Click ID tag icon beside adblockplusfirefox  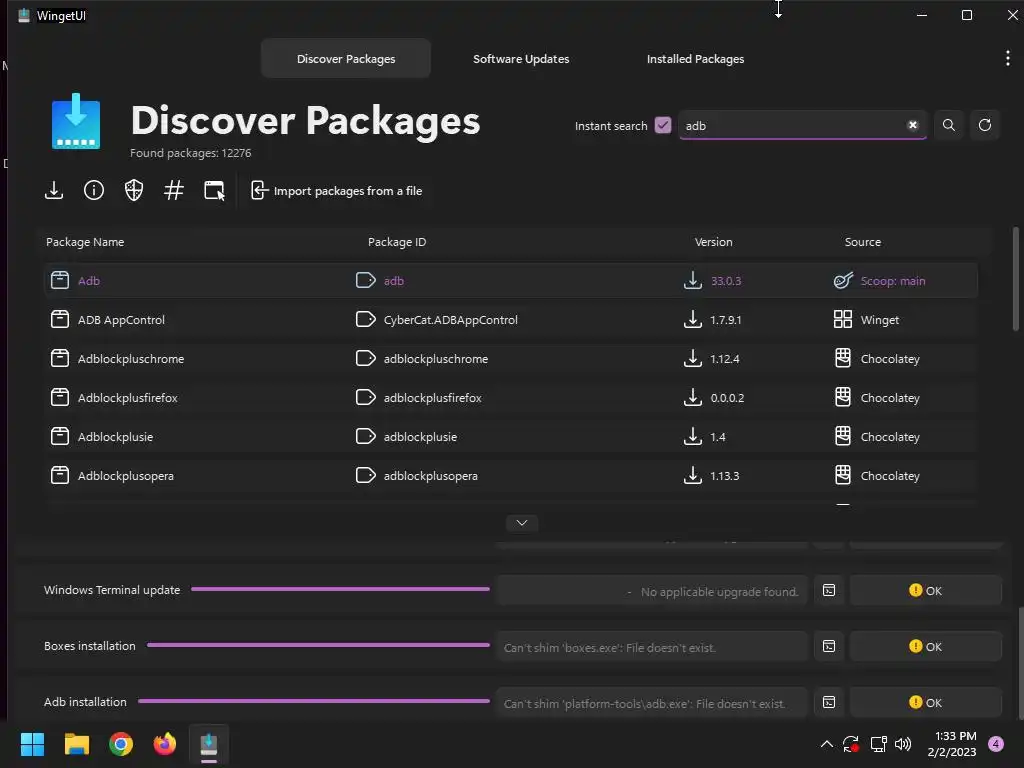click(366, 397)
